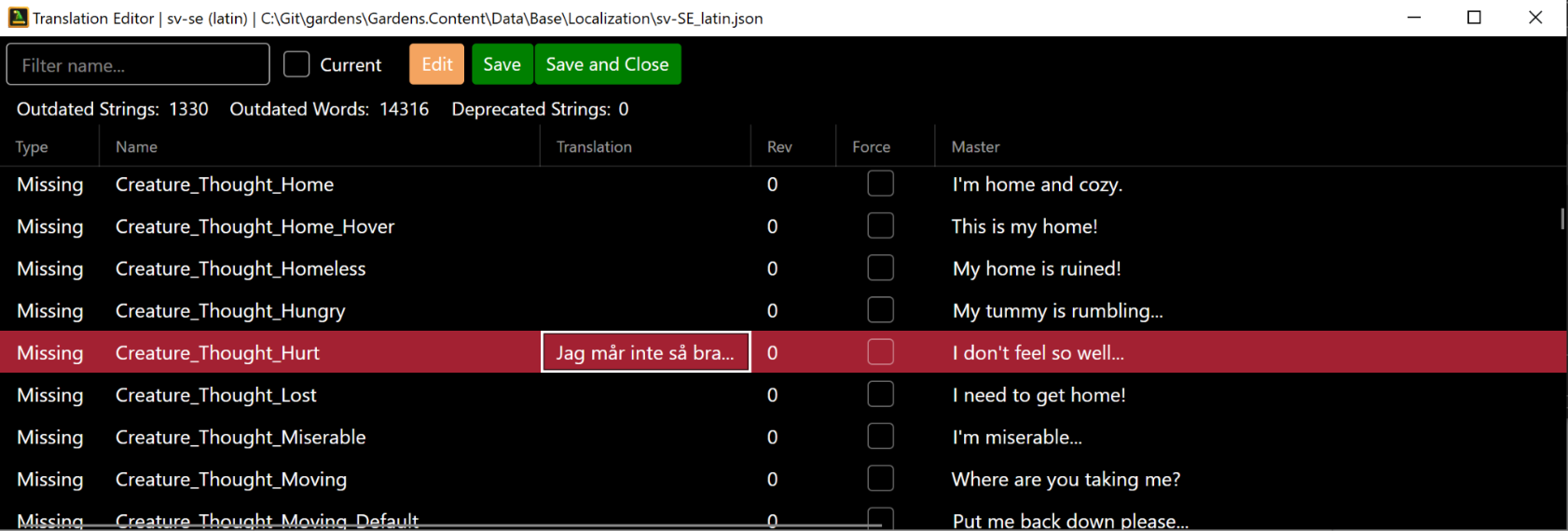
Task: Edit the translation field 'Jag mår inte så bra...'
Action: [645, 352]
